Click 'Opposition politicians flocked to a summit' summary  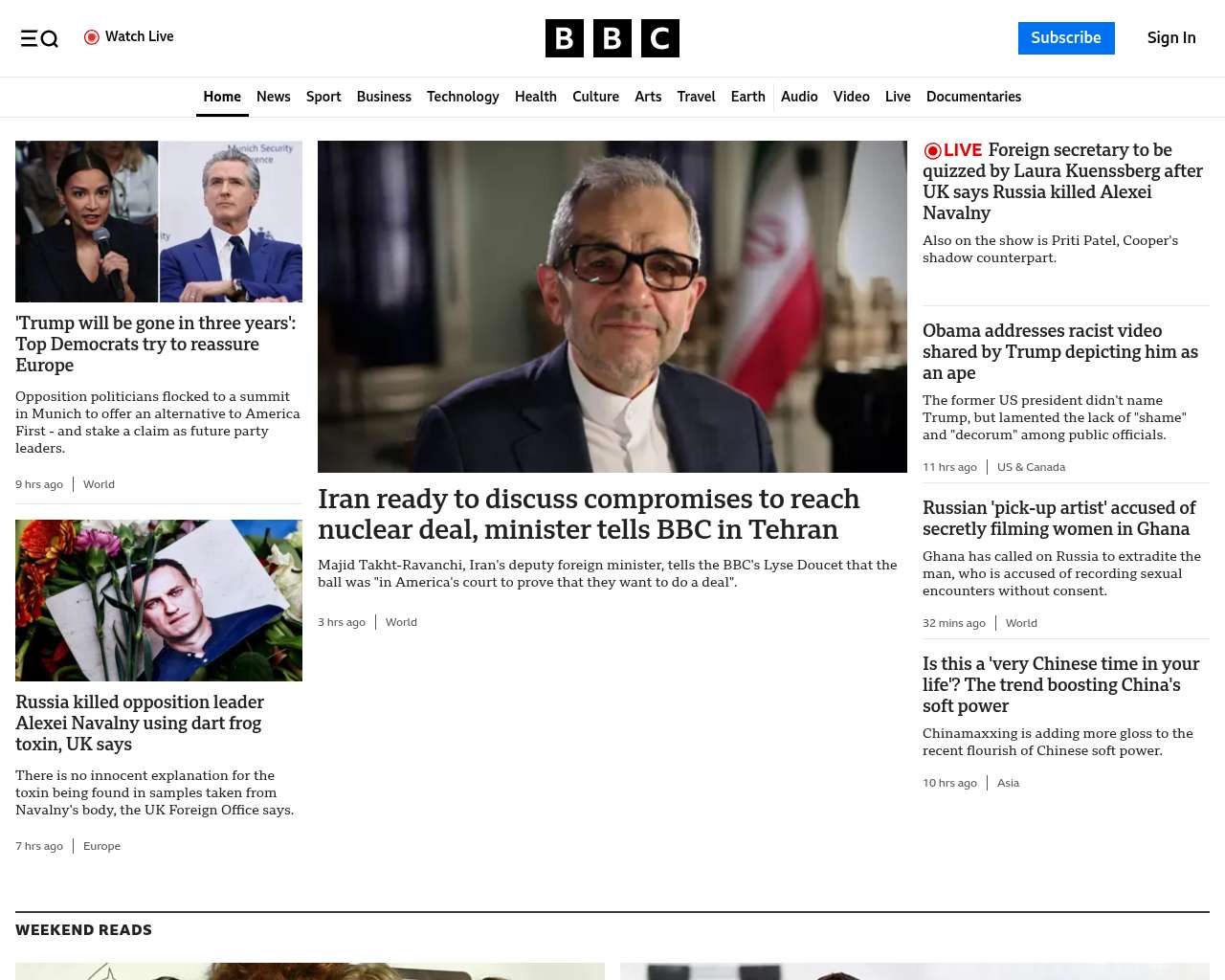click(x=158, y=422)
